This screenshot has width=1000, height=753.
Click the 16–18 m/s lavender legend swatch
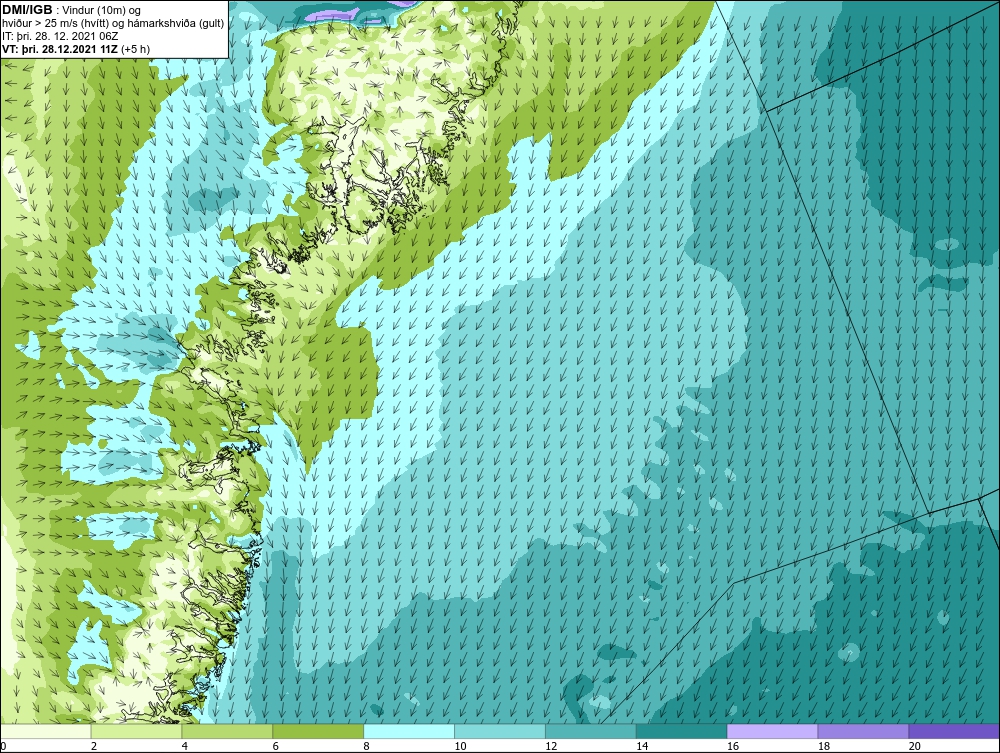point(772,731)
